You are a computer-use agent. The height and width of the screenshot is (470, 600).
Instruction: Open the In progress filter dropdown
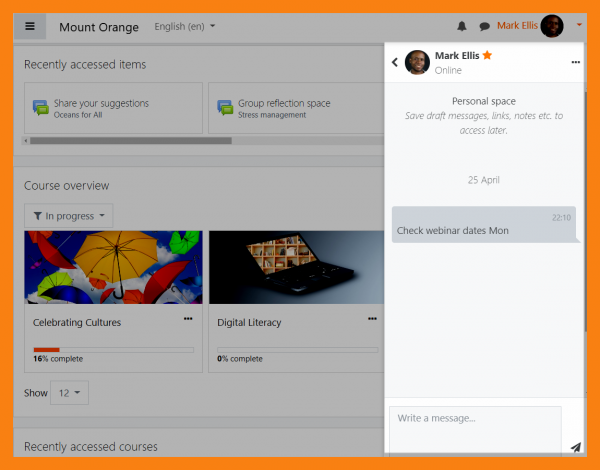click(x=69, y=216)
